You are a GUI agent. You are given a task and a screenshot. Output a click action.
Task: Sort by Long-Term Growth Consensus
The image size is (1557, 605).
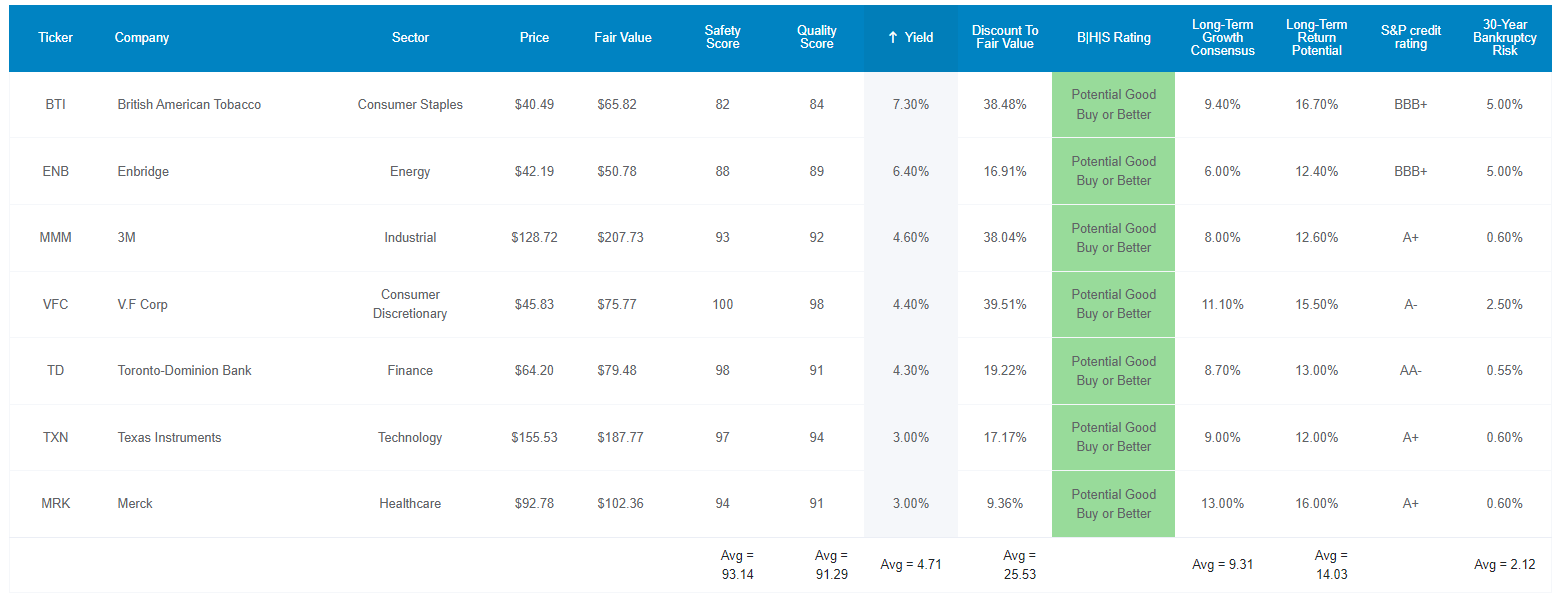[1222, 38]
